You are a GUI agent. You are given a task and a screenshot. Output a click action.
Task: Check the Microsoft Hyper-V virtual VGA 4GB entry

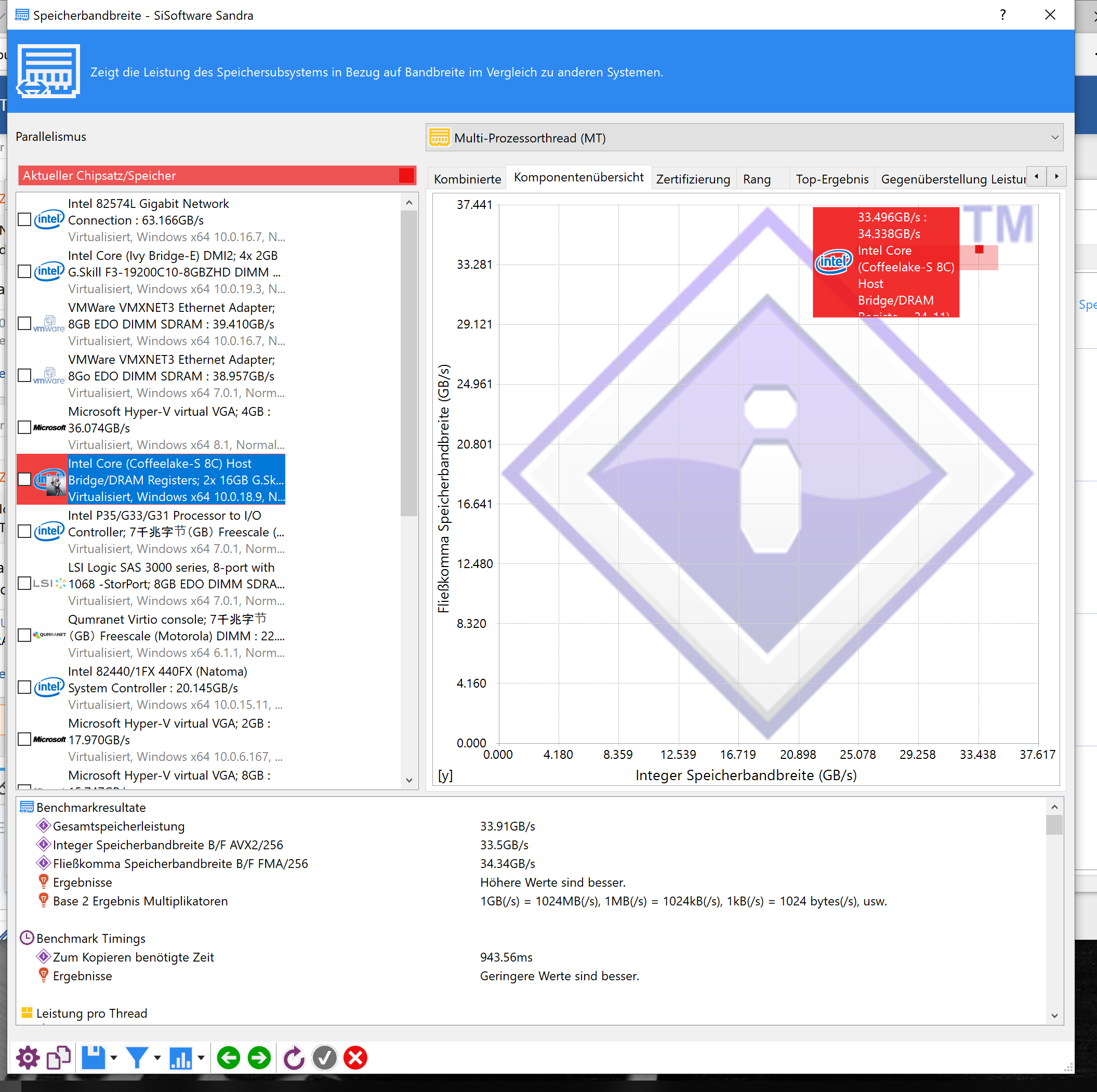24,428
